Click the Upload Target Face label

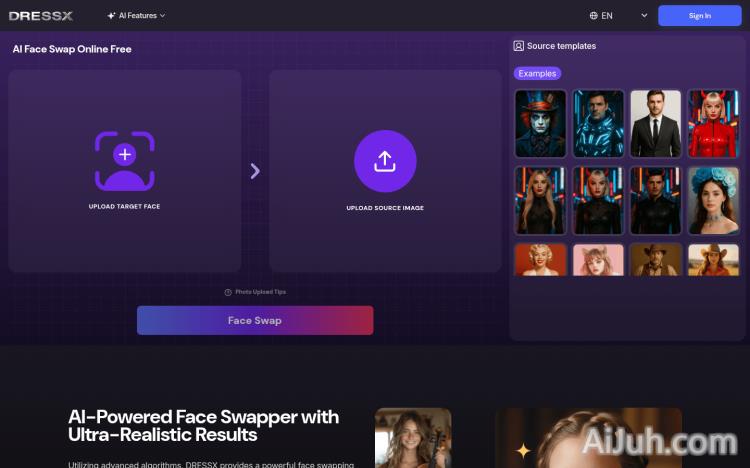124,207
